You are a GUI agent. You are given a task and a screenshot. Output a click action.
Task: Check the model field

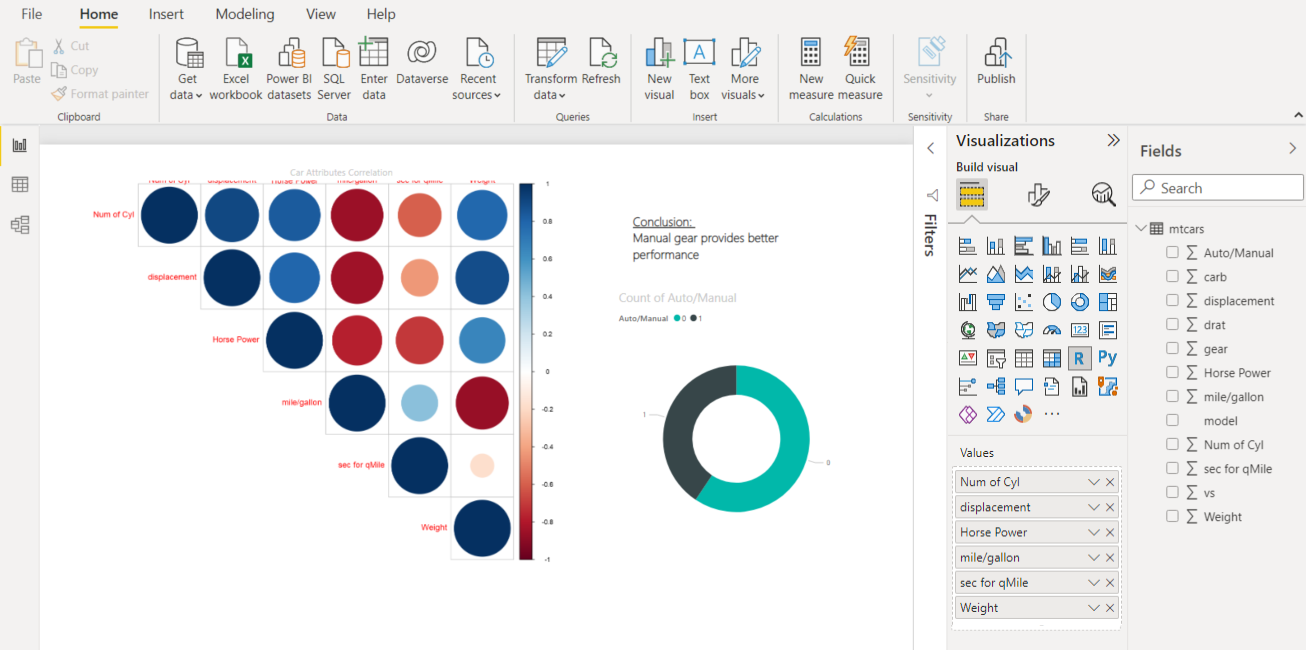[x=1172, y=421]
